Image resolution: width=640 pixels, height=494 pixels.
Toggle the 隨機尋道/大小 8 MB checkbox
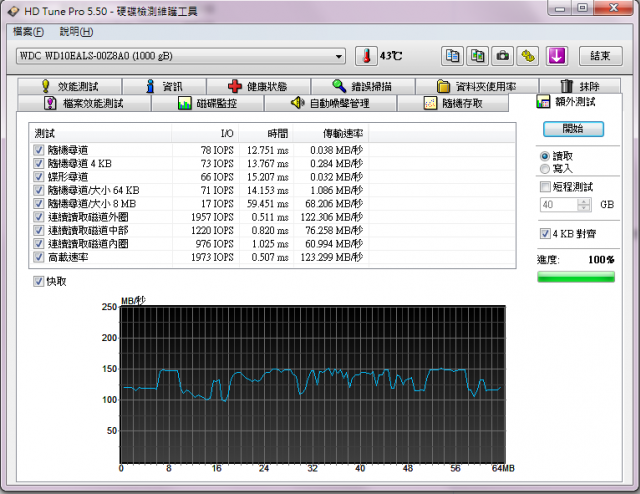pyautogui.click(x=38, y=204)
